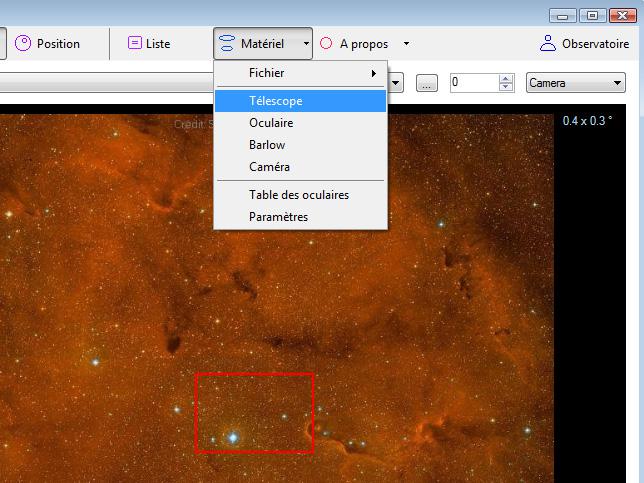The width and height of the screenshot is (644, 483).
Task: Click the Matériel equipment icon
Action: click(x=227, y=43)
